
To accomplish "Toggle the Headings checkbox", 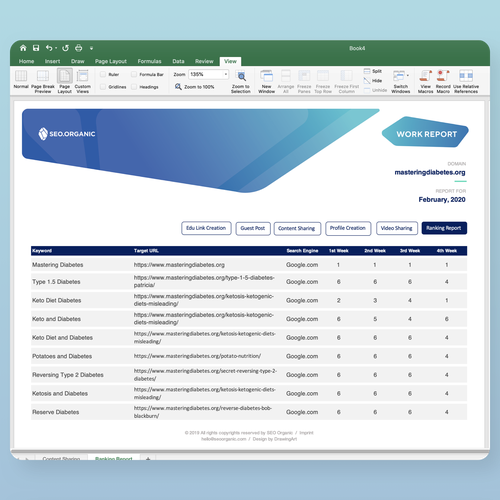I will (134, 87).
